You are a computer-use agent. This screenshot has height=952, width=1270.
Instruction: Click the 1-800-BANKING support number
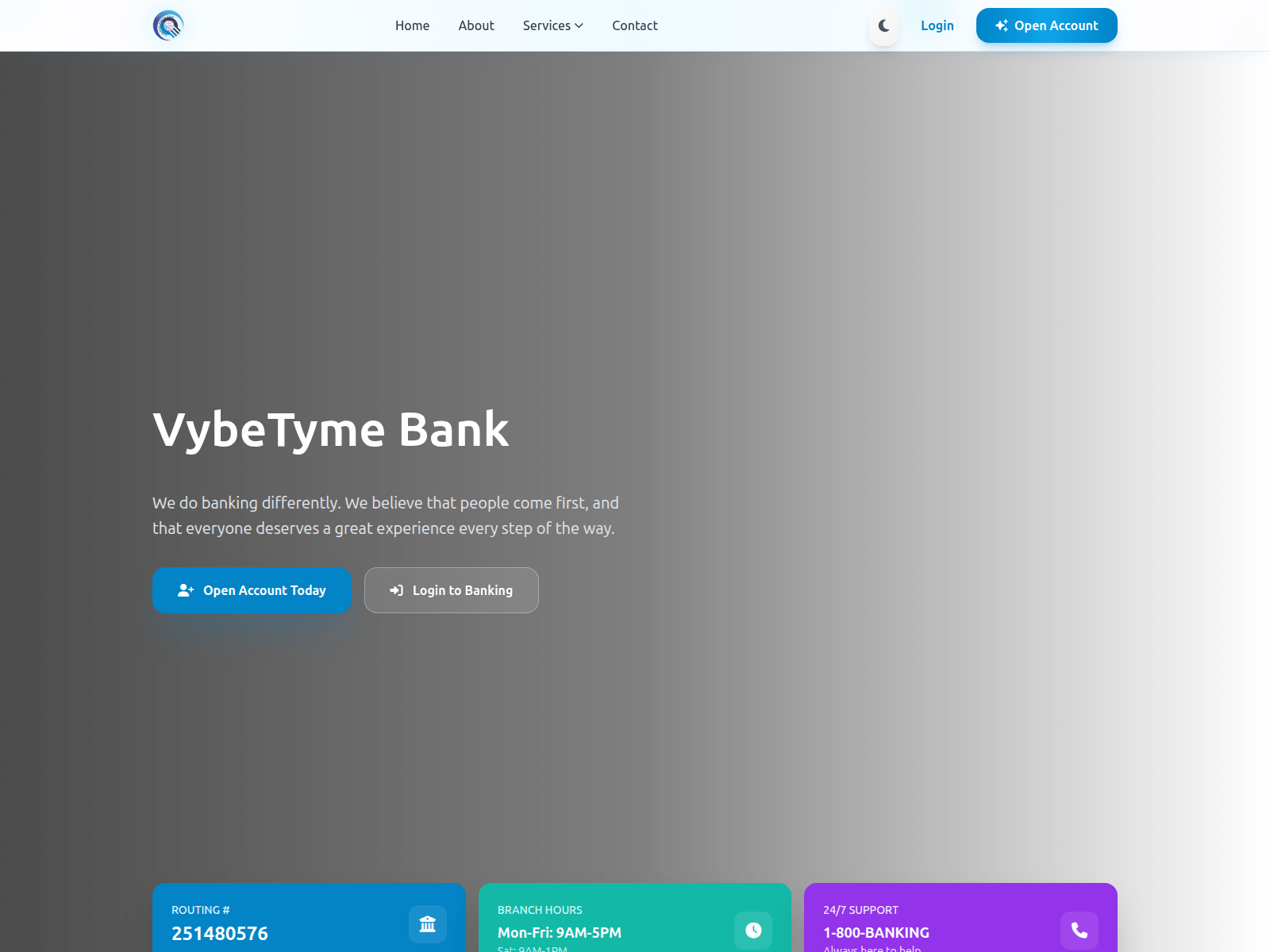(x=876, y=933)
